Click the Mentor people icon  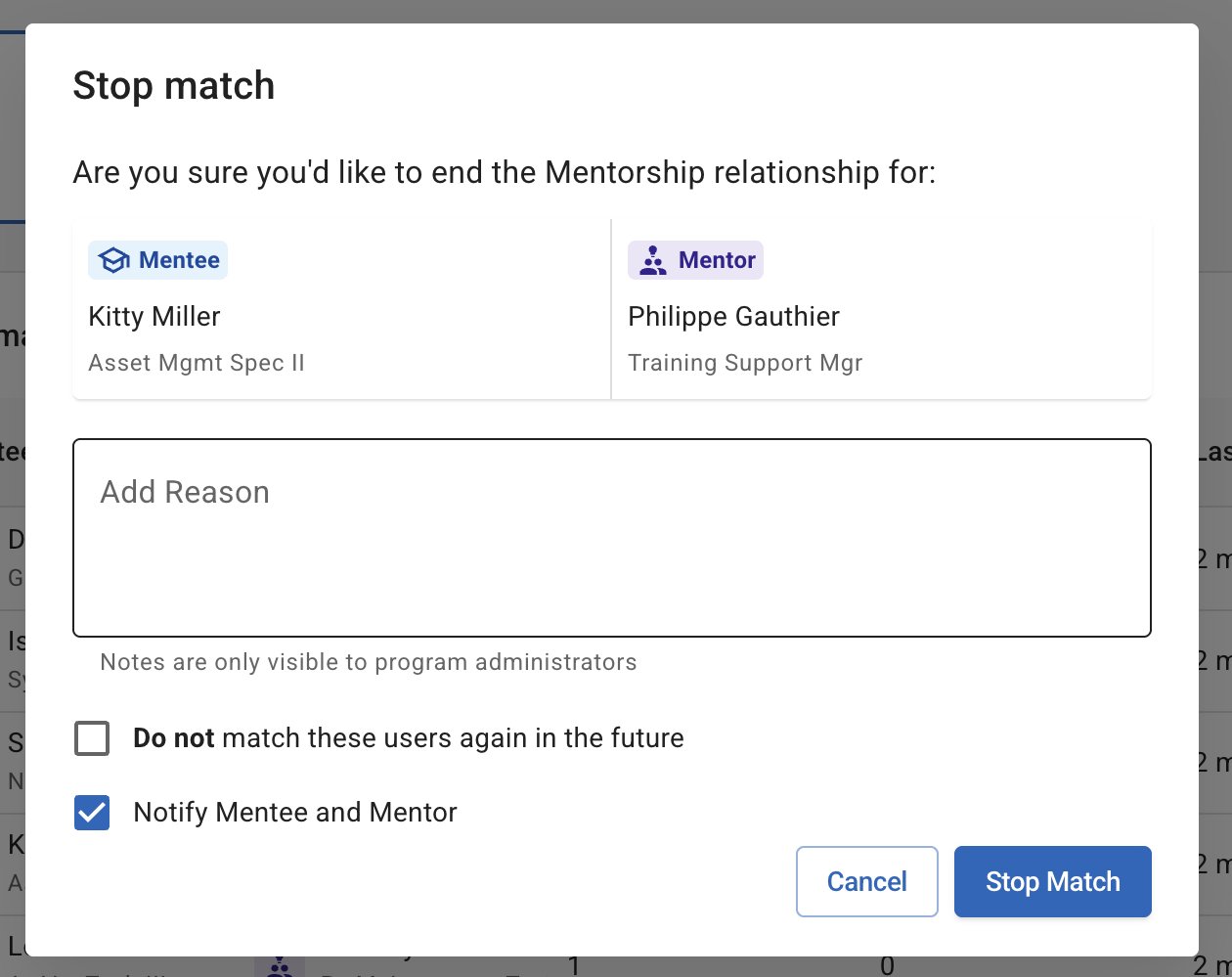652,260
